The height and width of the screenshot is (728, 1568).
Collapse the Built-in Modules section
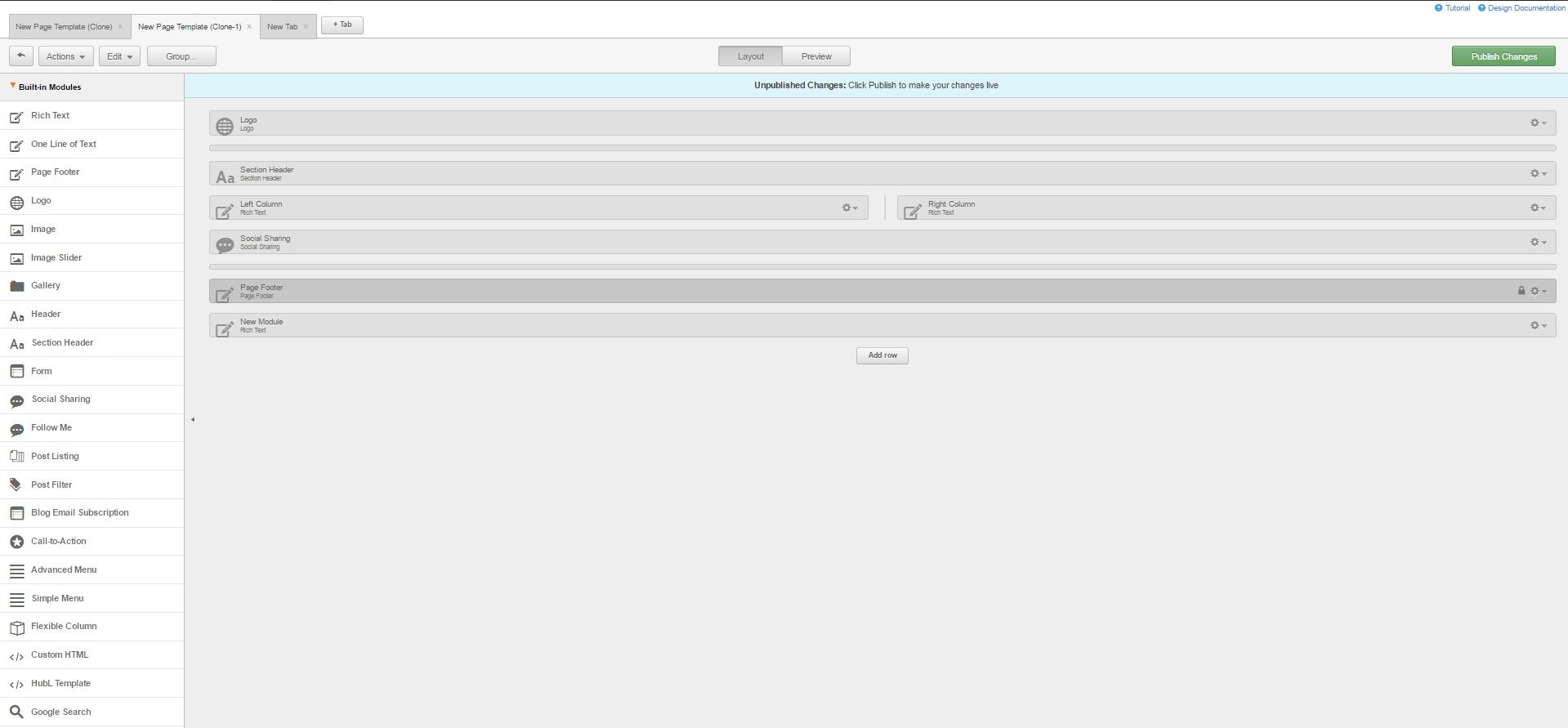[x=13, y=86]
